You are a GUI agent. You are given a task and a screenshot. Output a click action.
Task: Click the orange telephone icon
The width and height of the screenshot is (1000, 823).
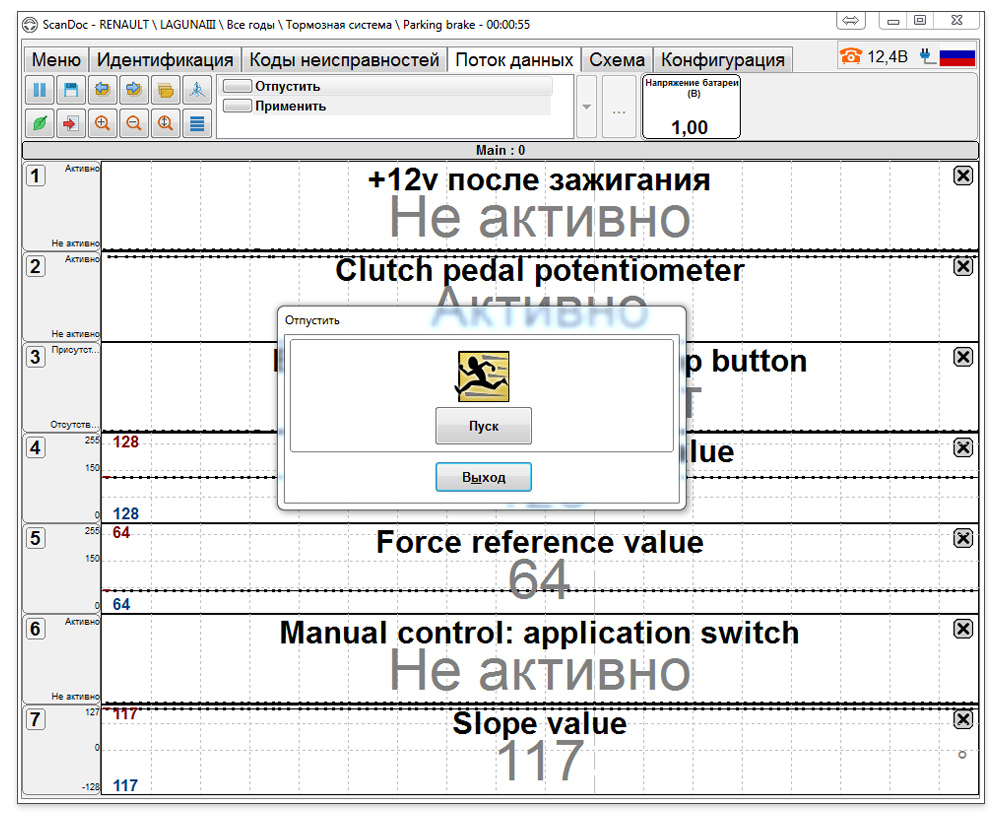pos(851,57)
